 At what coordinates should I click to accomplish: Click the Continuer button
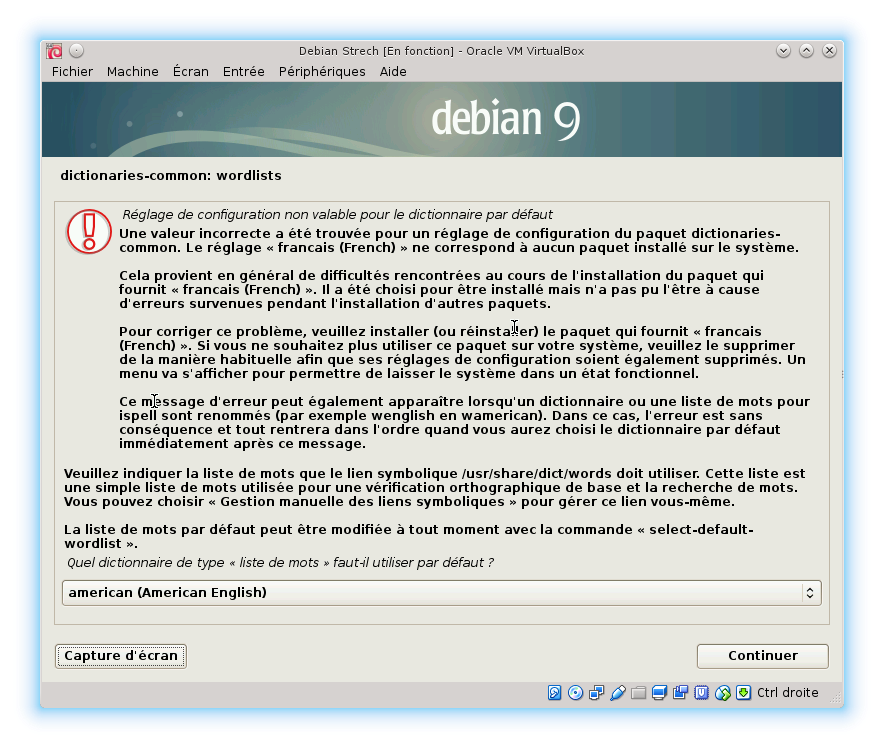(x=763, y=656)
